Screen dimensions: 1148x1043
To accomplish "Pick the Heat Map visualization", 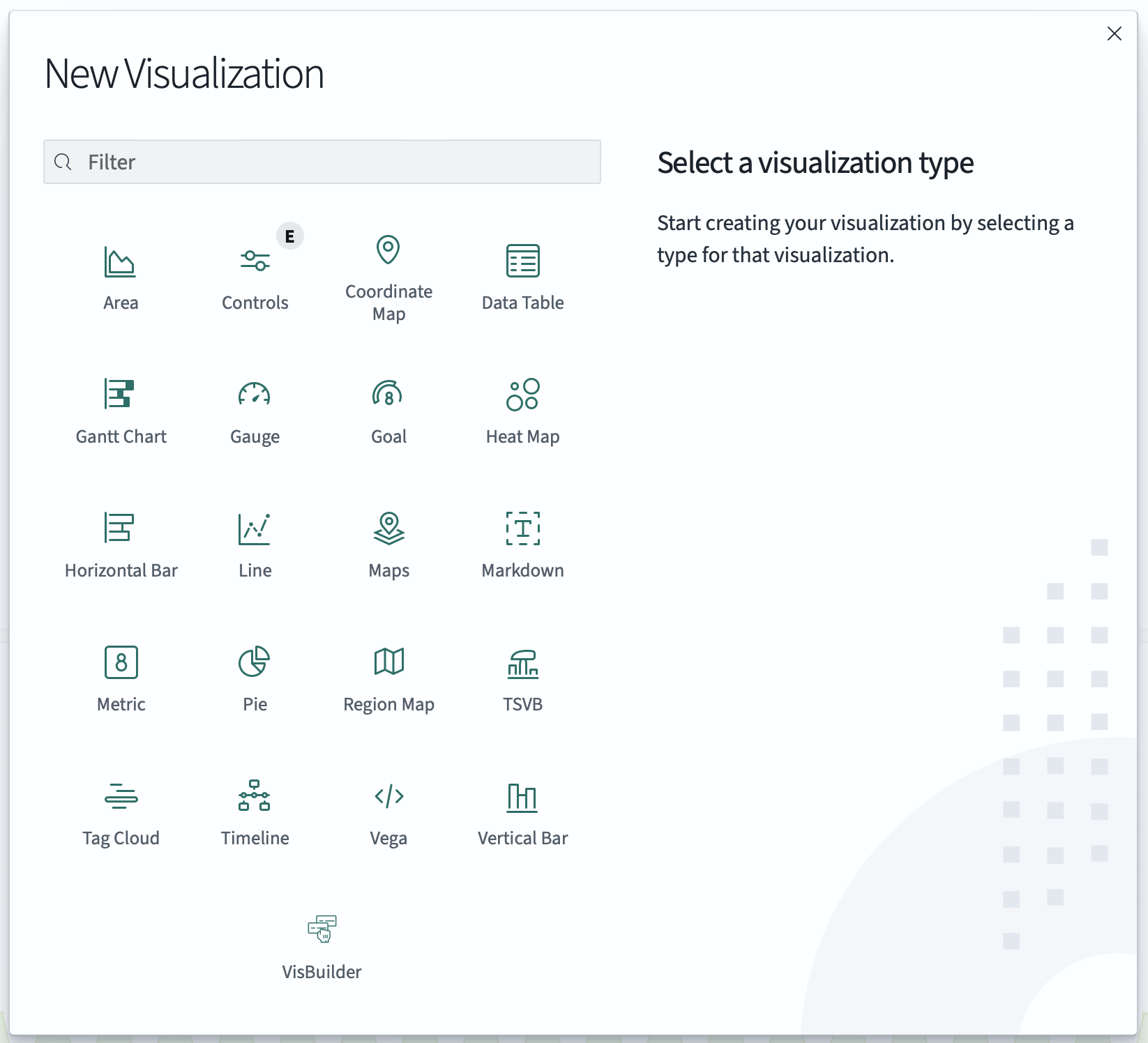I will 522,395.
